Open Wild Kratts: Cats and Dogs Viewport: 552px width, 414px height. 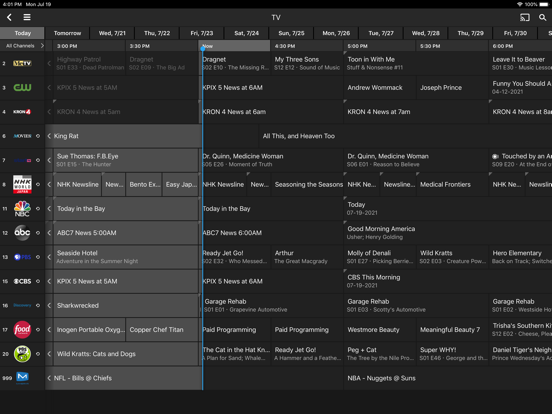point(126,354)
